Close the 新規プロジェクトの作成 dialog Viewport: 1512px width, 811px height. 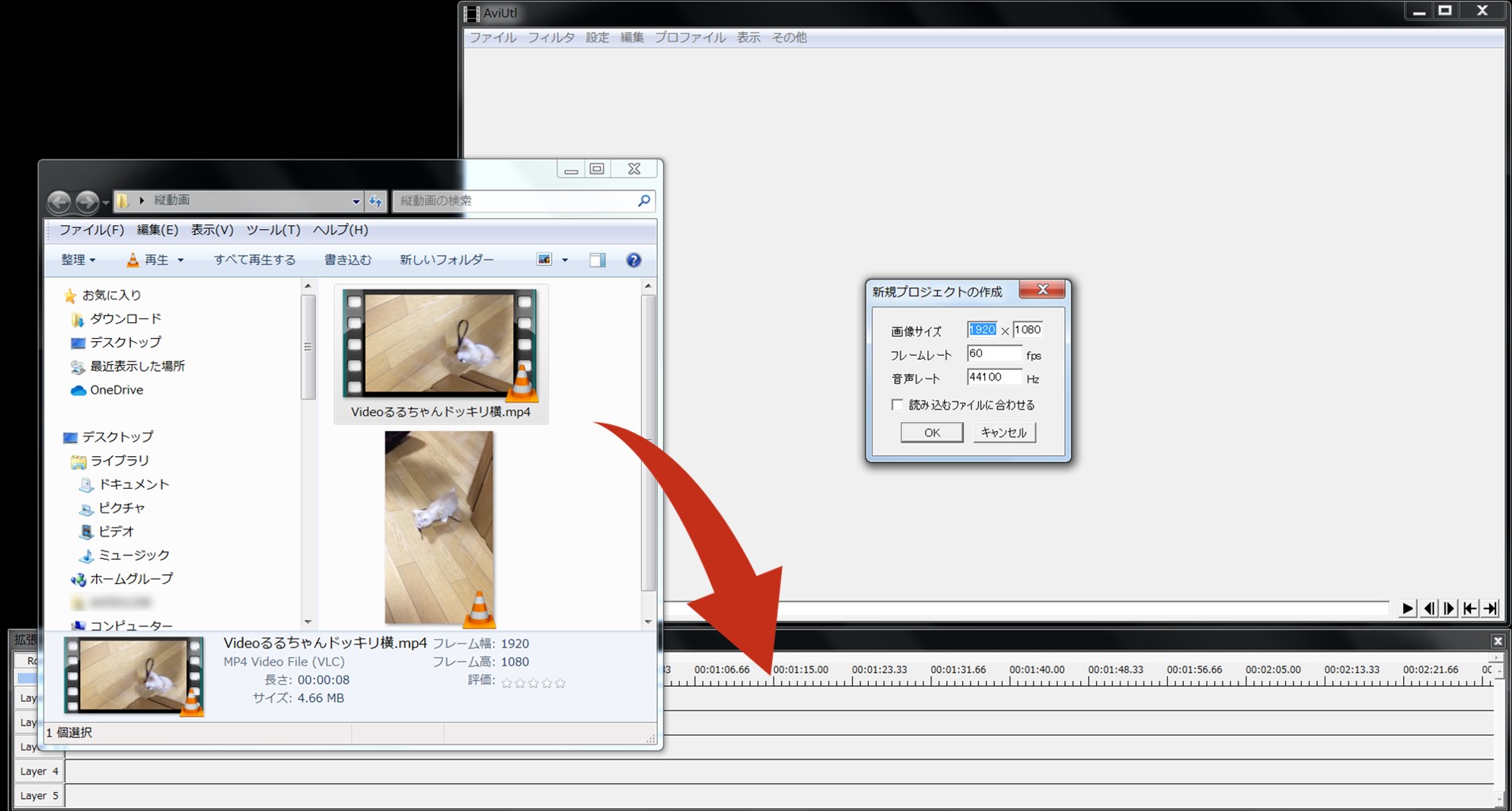(1042, 289)
